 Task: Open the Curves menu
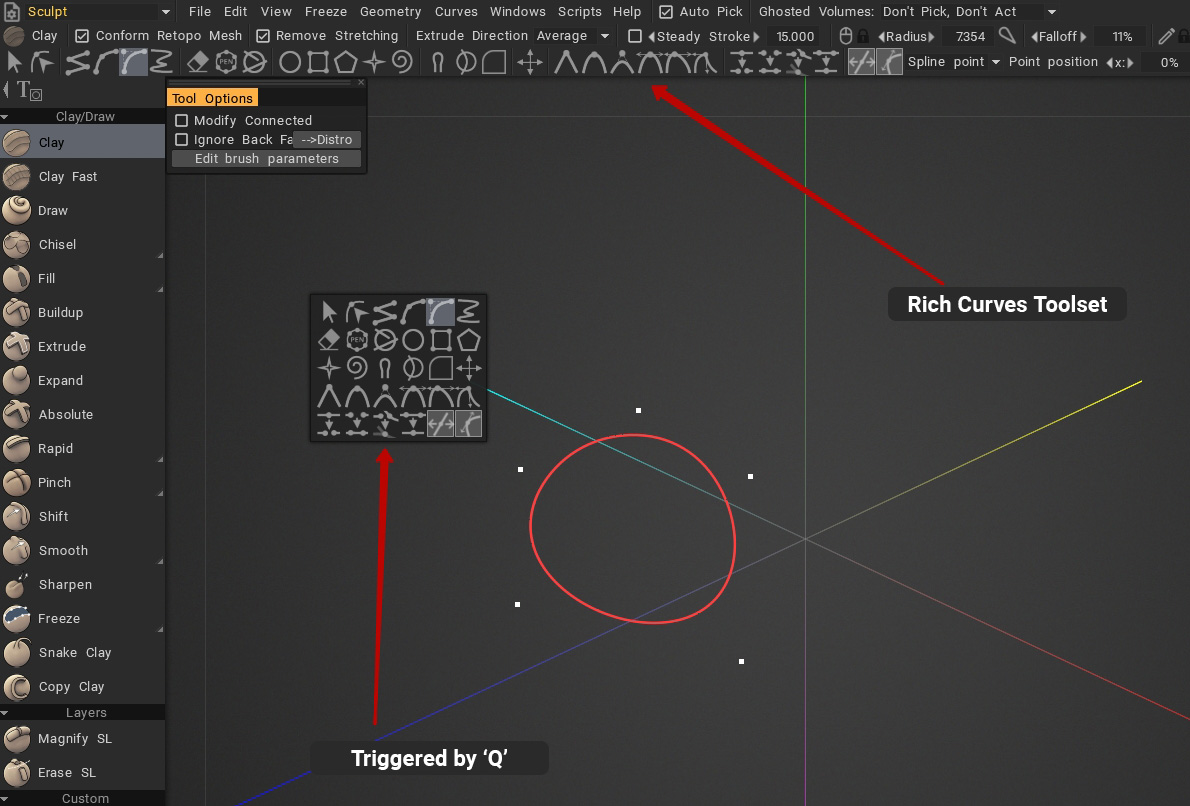coord(455,12)
